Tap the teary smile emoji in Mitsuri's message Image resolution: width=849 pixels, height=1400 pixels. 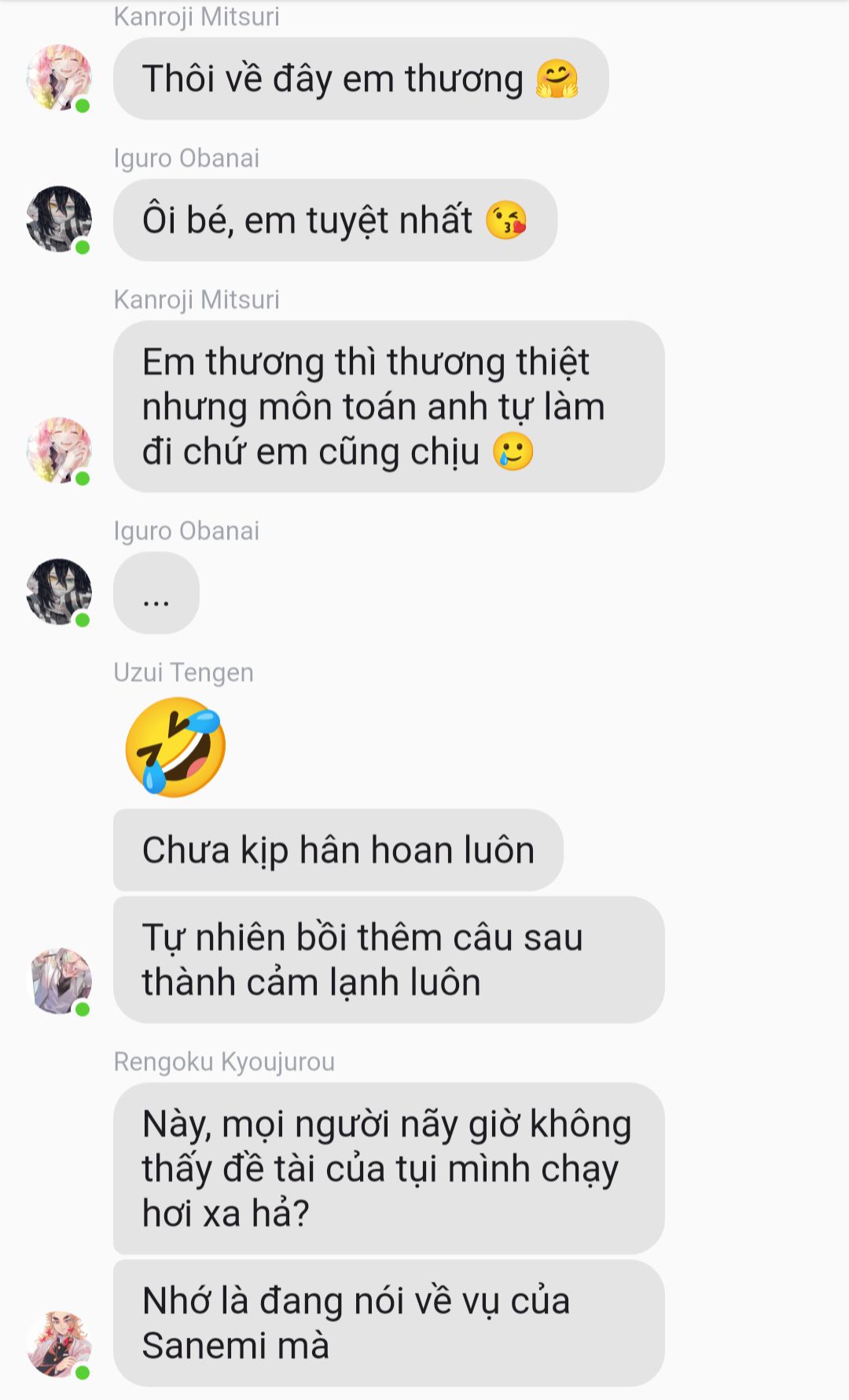(x=513, y=451)
